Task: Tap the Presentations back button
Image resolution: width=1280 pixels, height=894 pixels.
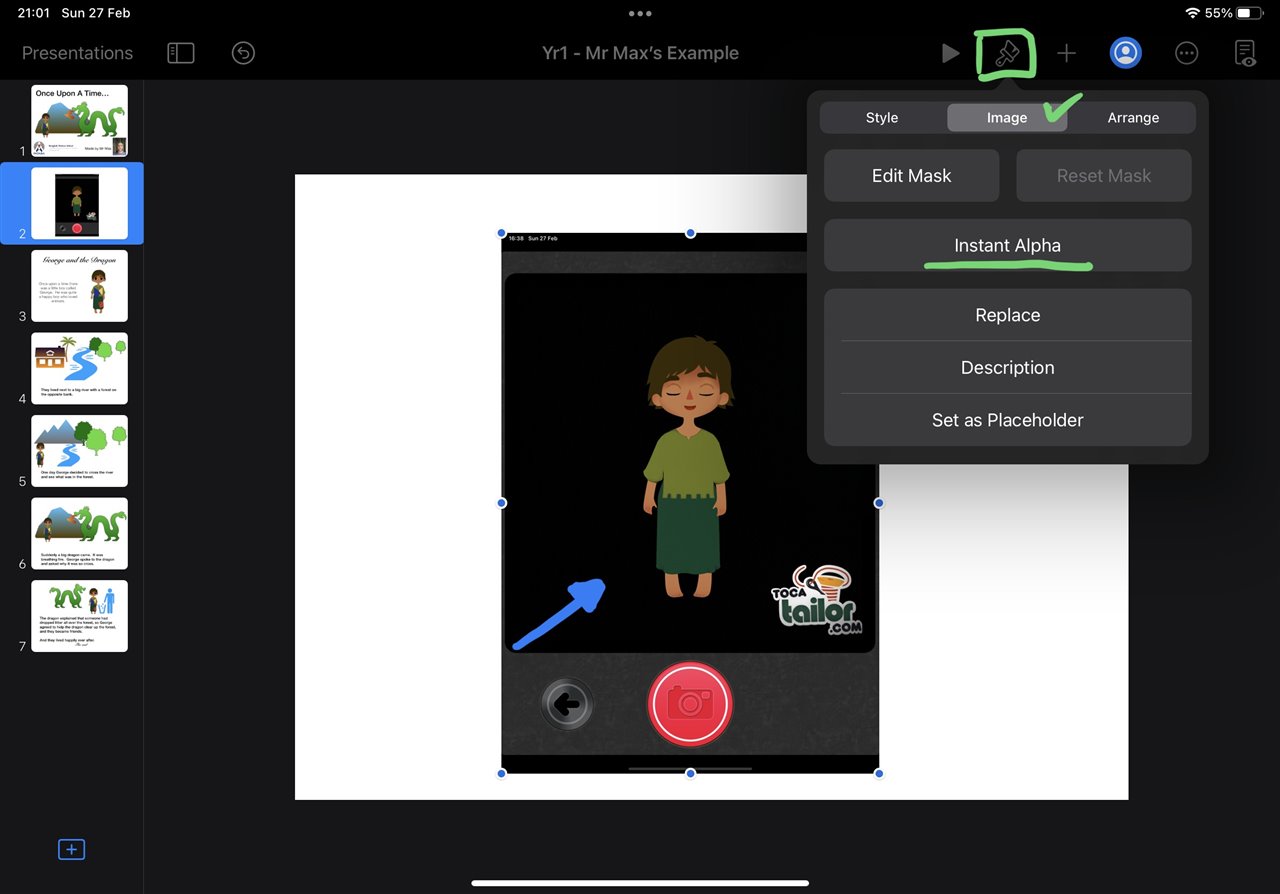Action: coord(77,53)
